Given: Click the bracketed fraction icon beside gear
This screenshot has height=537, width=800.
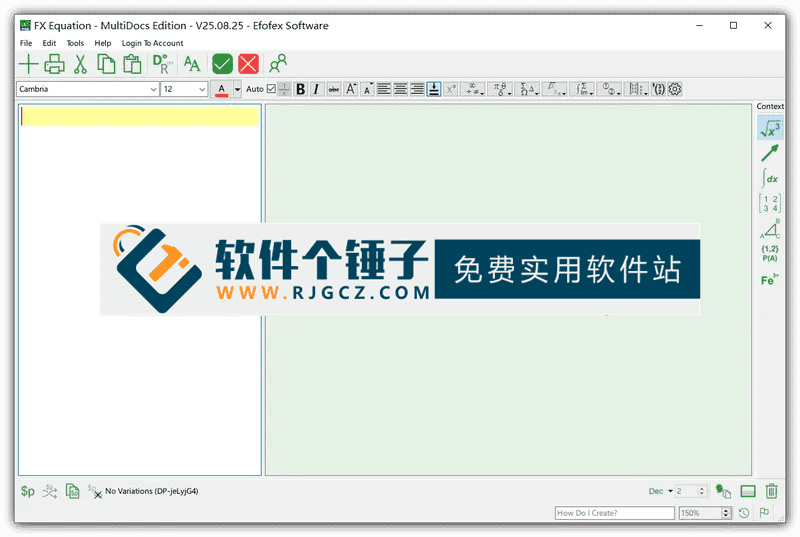Looking at the screenshot, I should coord(659,89).
